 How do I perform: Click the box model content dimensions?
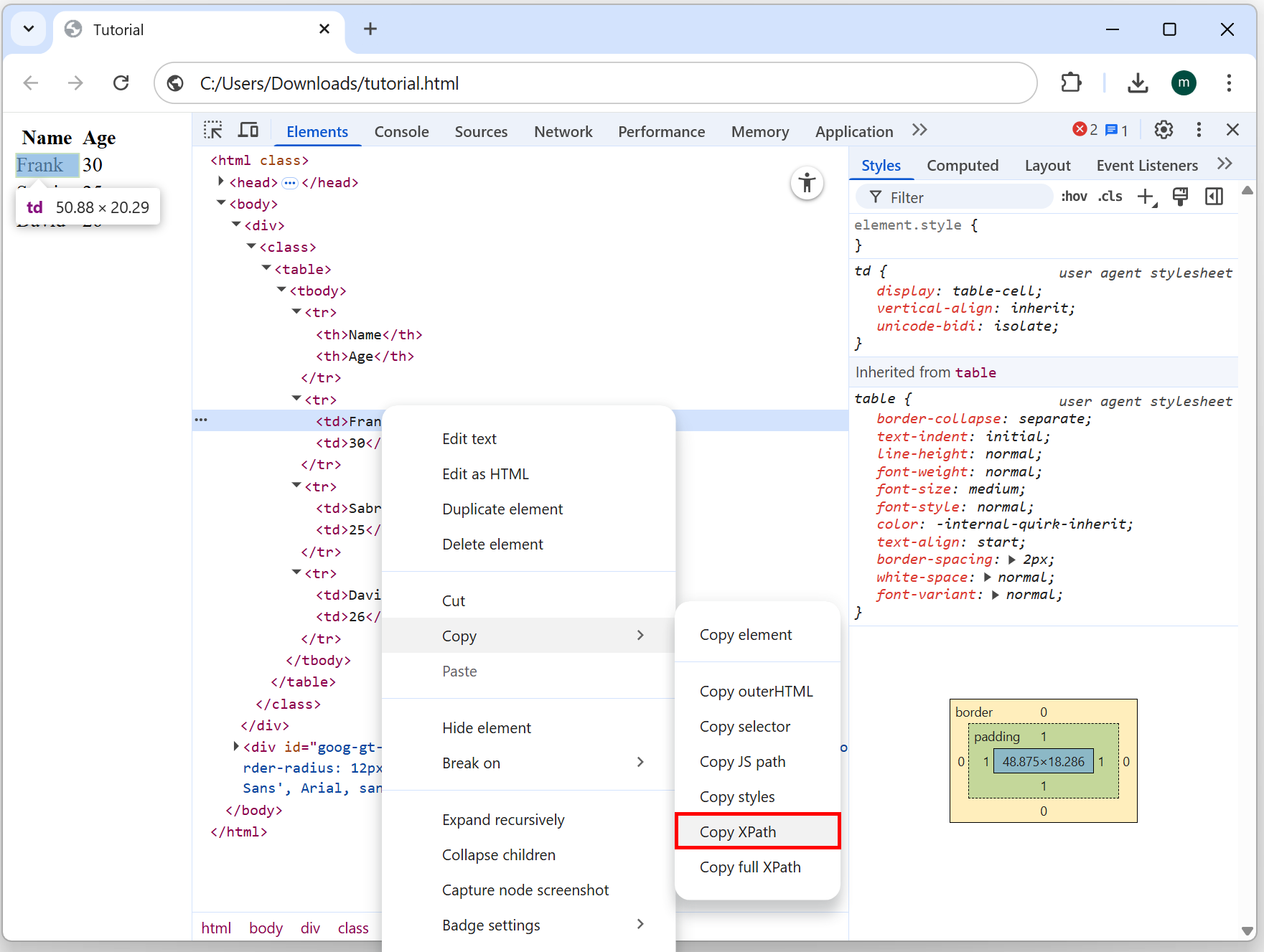pyautogui.click(x=1043, y=762)
